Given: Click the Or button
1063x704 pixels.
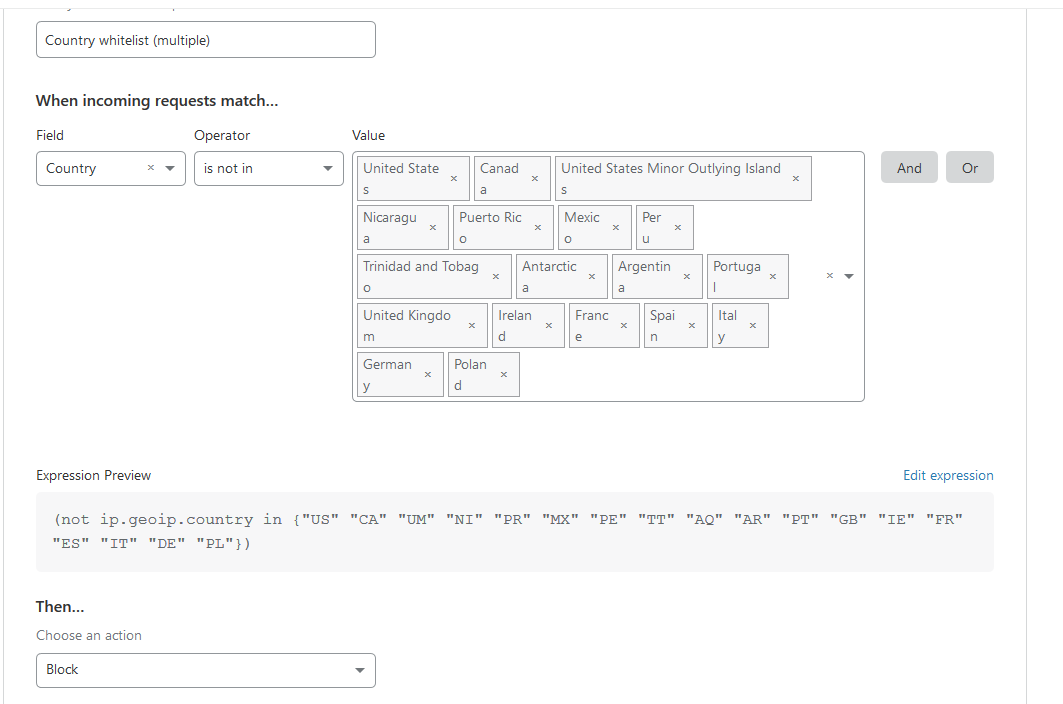Looking at the screenshot, I should coord(969,168).
